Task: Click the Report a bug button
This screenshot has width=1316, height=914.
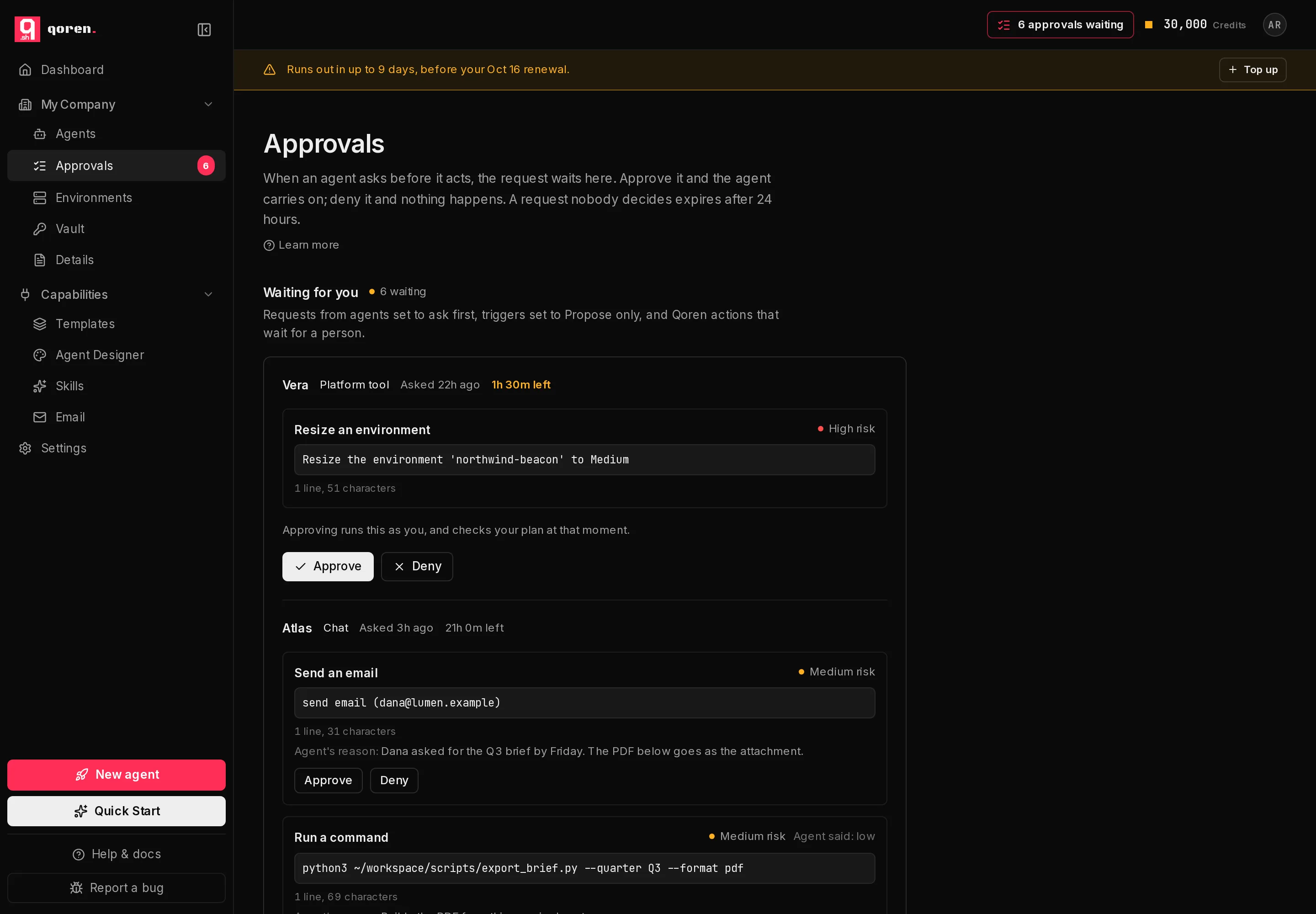Action: pos(116,887)
